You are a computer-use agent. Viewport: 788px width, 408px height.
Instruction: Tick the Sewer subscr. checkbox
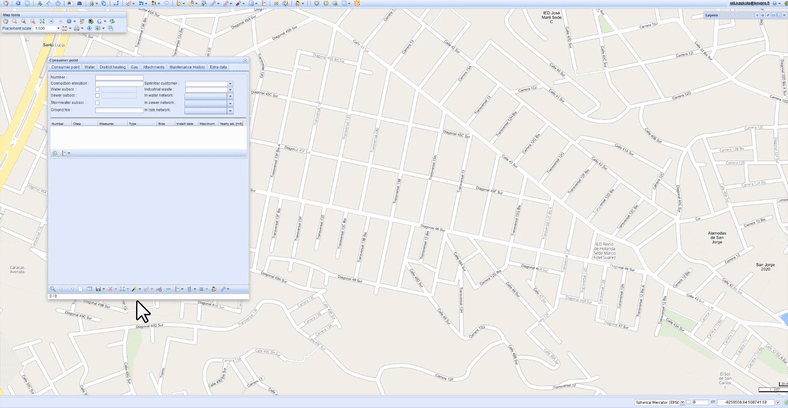97,95
